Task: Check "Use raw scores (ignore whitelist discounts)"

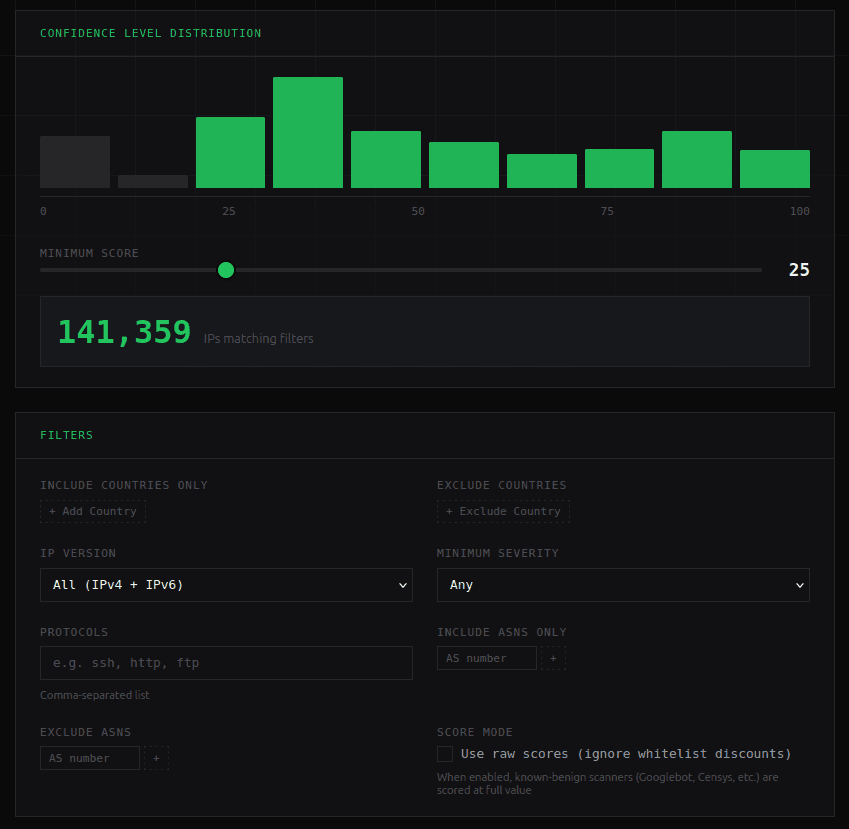Action: pos(445,753)
